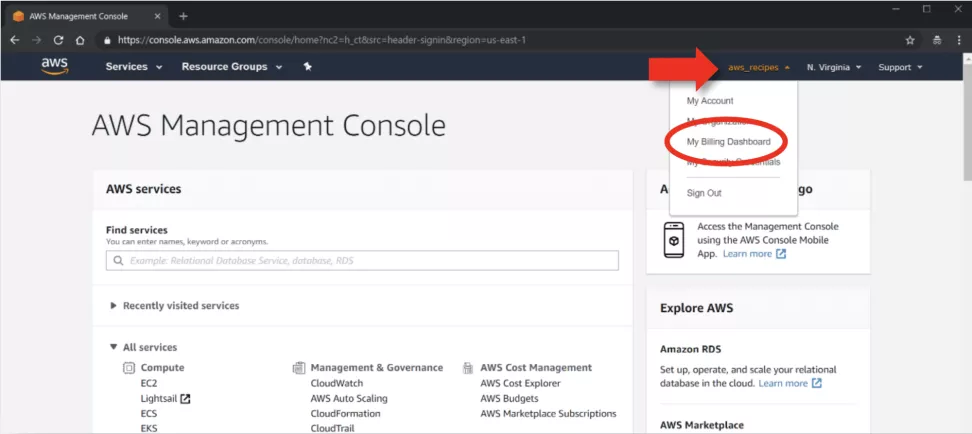Click the pin shortcut icon in header
Viewport: 972px width, 434px height.
(307, 67)
